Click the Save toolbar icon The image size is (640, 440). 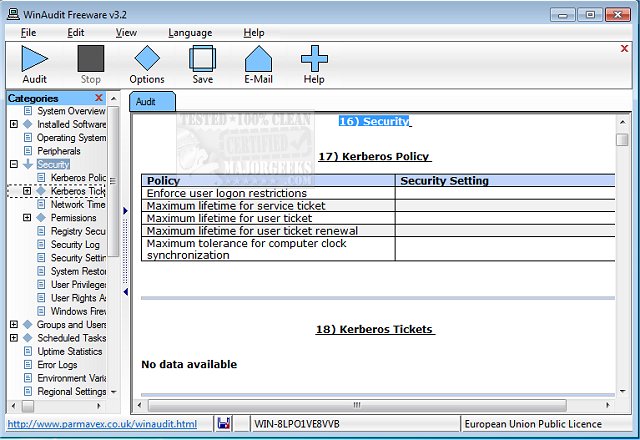pos(202,60)
